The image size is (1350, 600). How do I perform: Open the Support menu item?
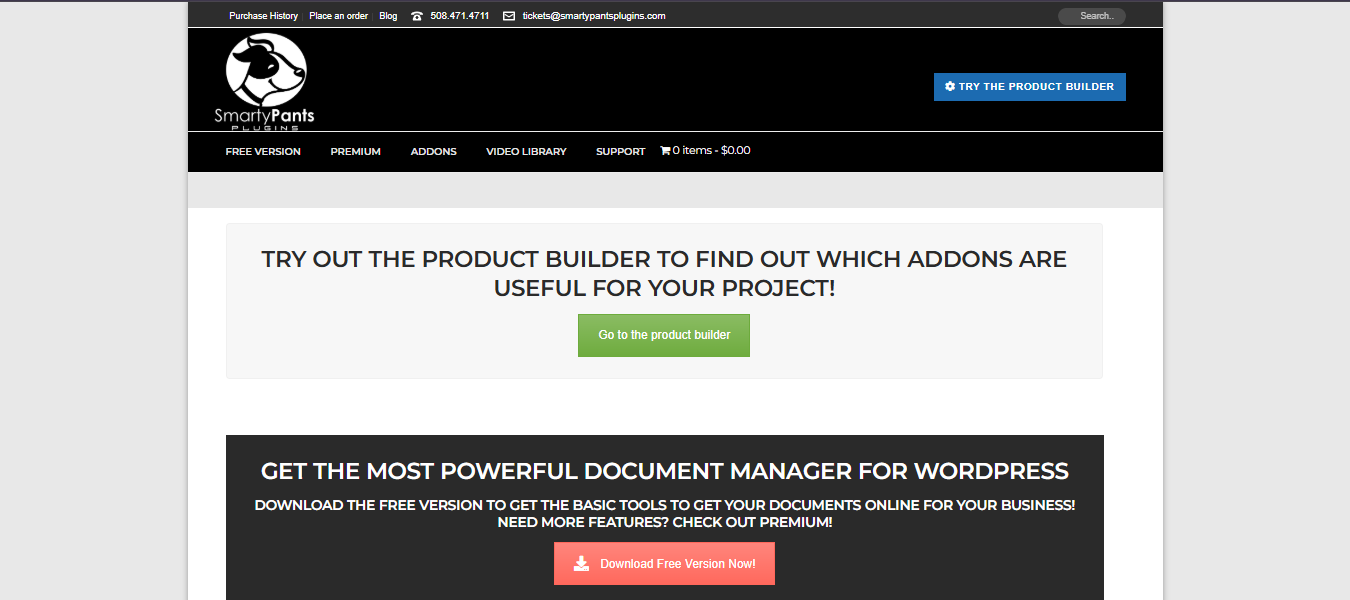[x=621, y=152]
